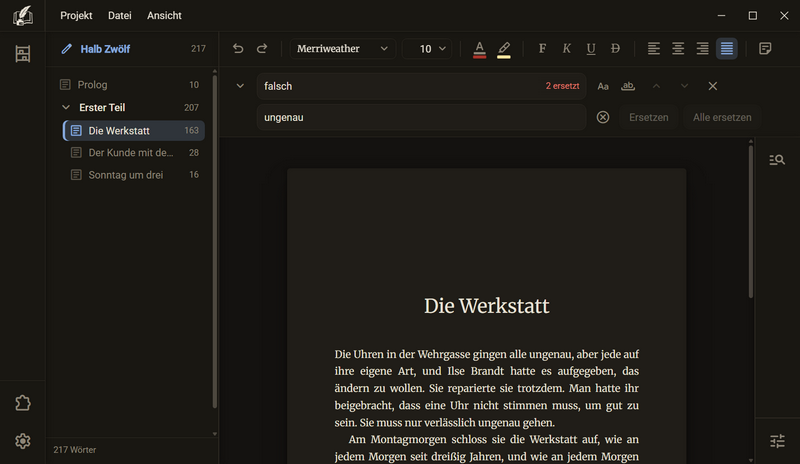Image resolution: width=800 pixels, height=464 pixels.
Task: Open the Projekt menu
Action: [x=76, y=15]
